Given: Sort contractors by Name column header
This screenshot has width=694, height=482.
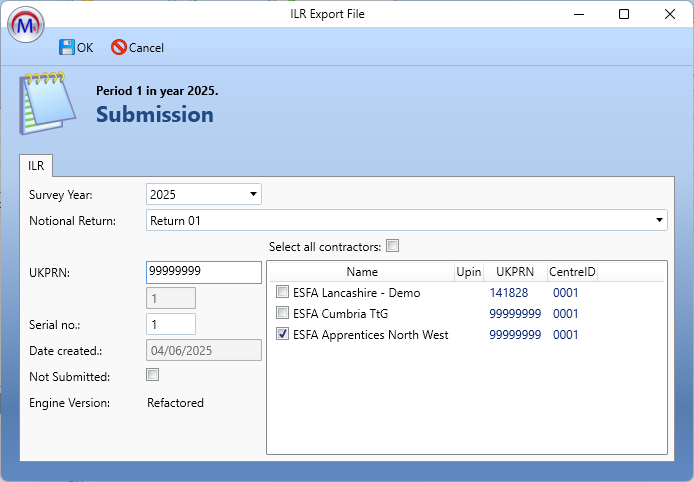Looking at the screenshot, I should tap(361, 271).
